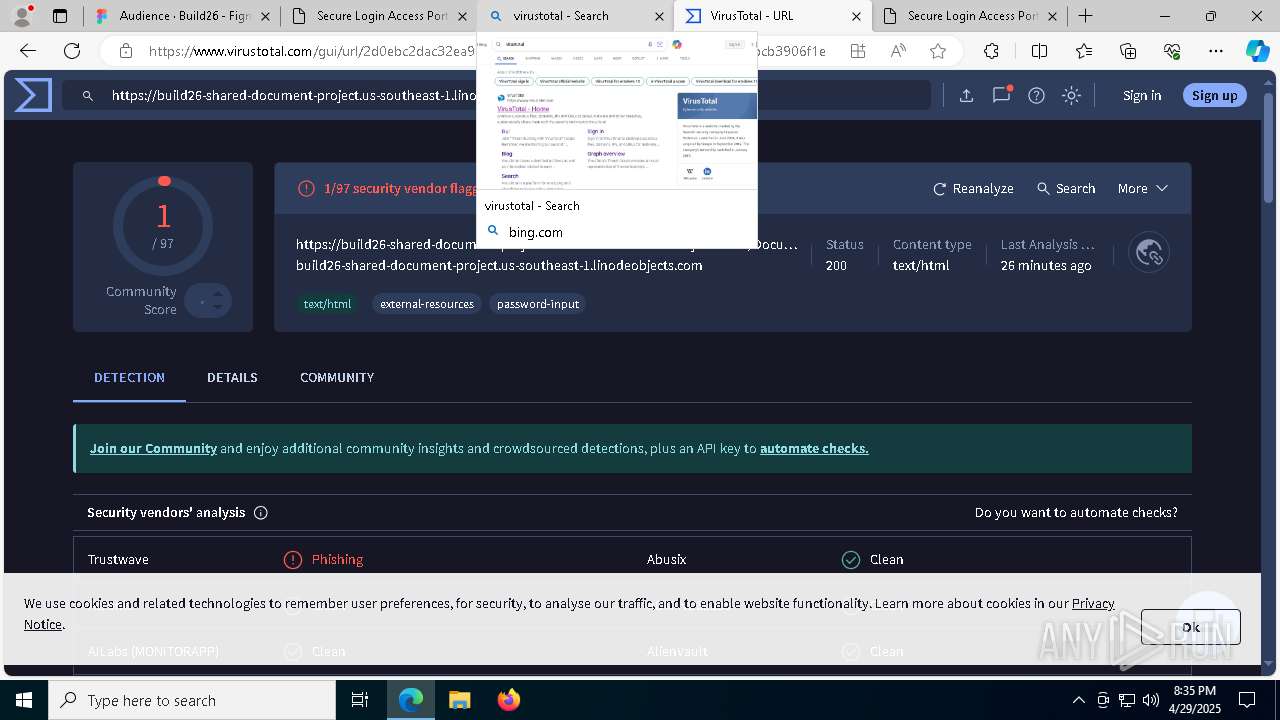Click the virustotal search tab preview thumbnail
Image resolution: width=1280 pixels, height=720 pixels.
click(x=617, y=112)
